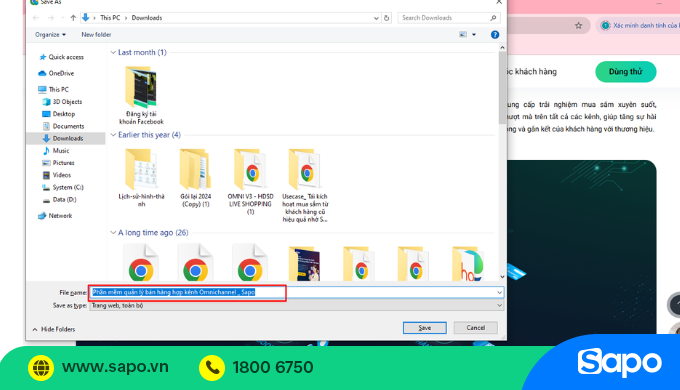Viewport: 680px width, 390px height.
Task: Select third Chrome HTML file in A long time ago
Action: 250,263
